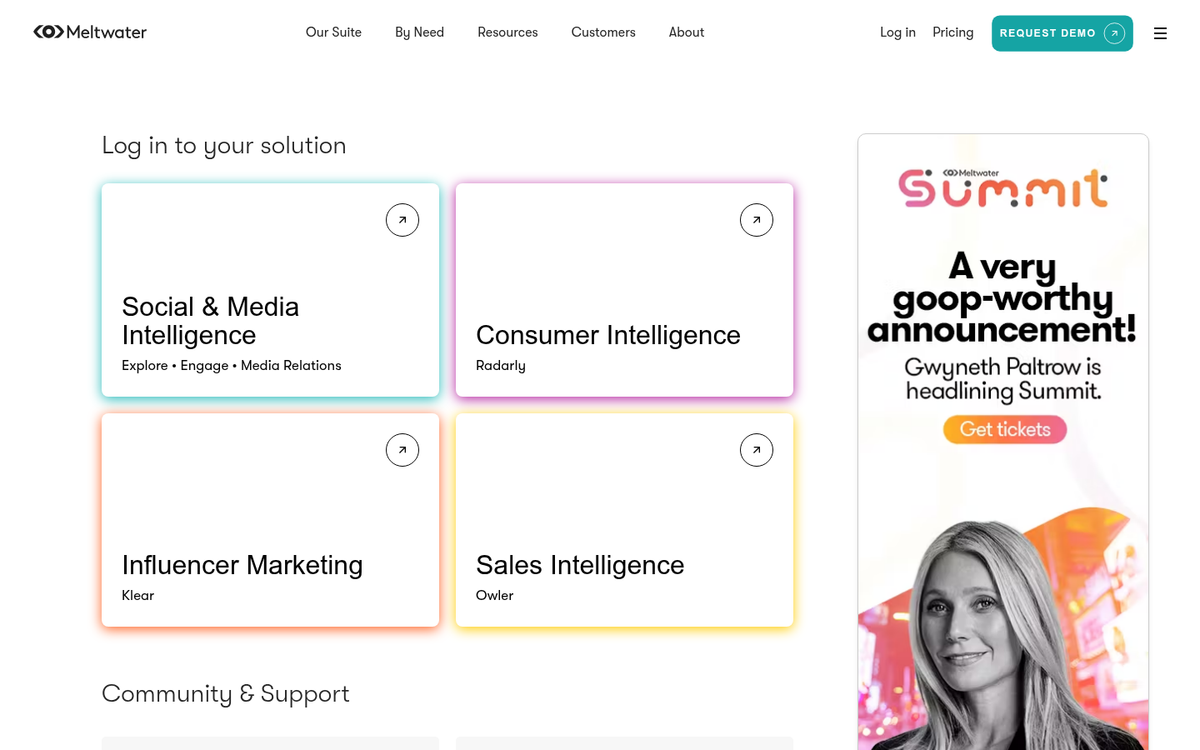The width and height of the screenshot is (1200, 750).
Task: Click the arrow icon inside the Request Demo button
Action: 1113,32
